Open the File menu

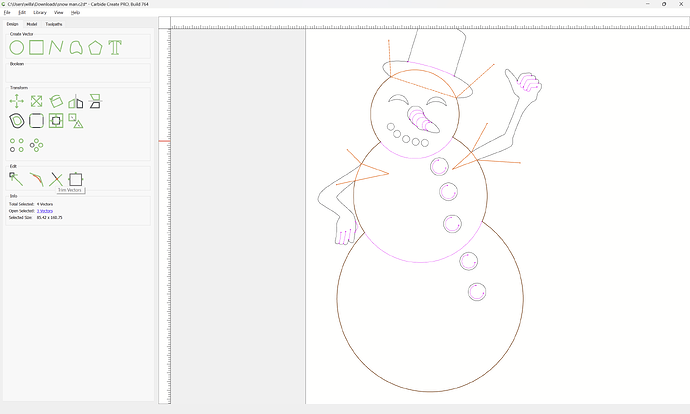pos(7,12)
